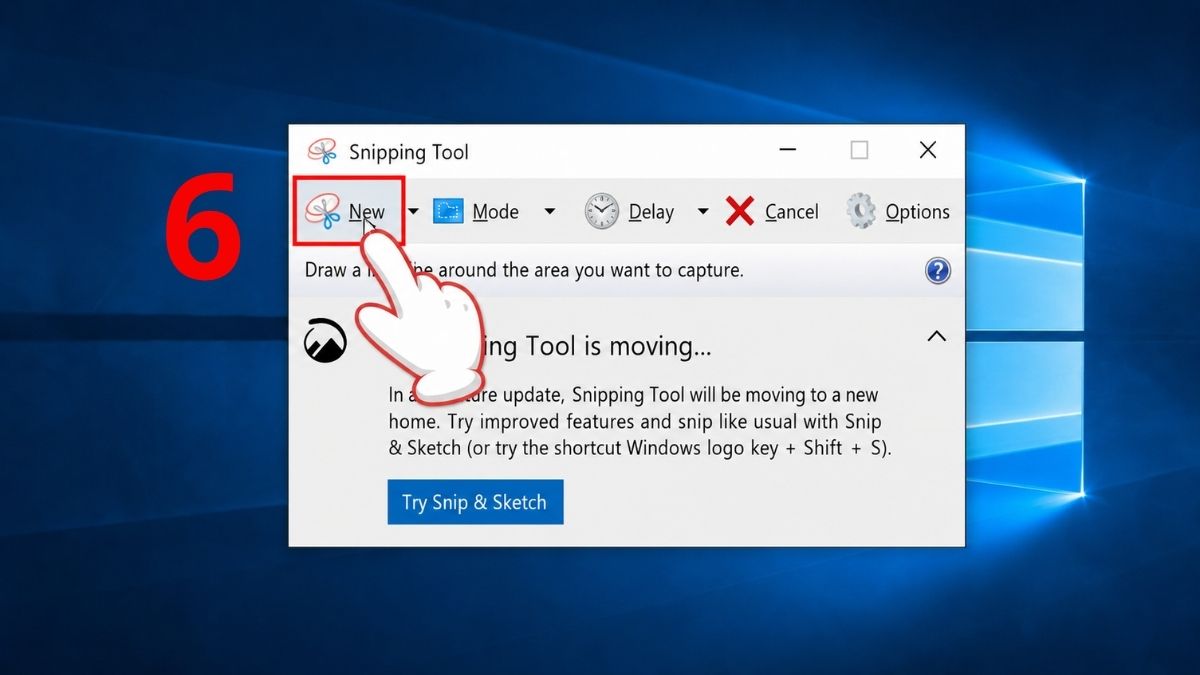Open Snipping Tool help question mark
Image resolution: width=1200 pixels, height=675 pixels.
pos(937,270)
